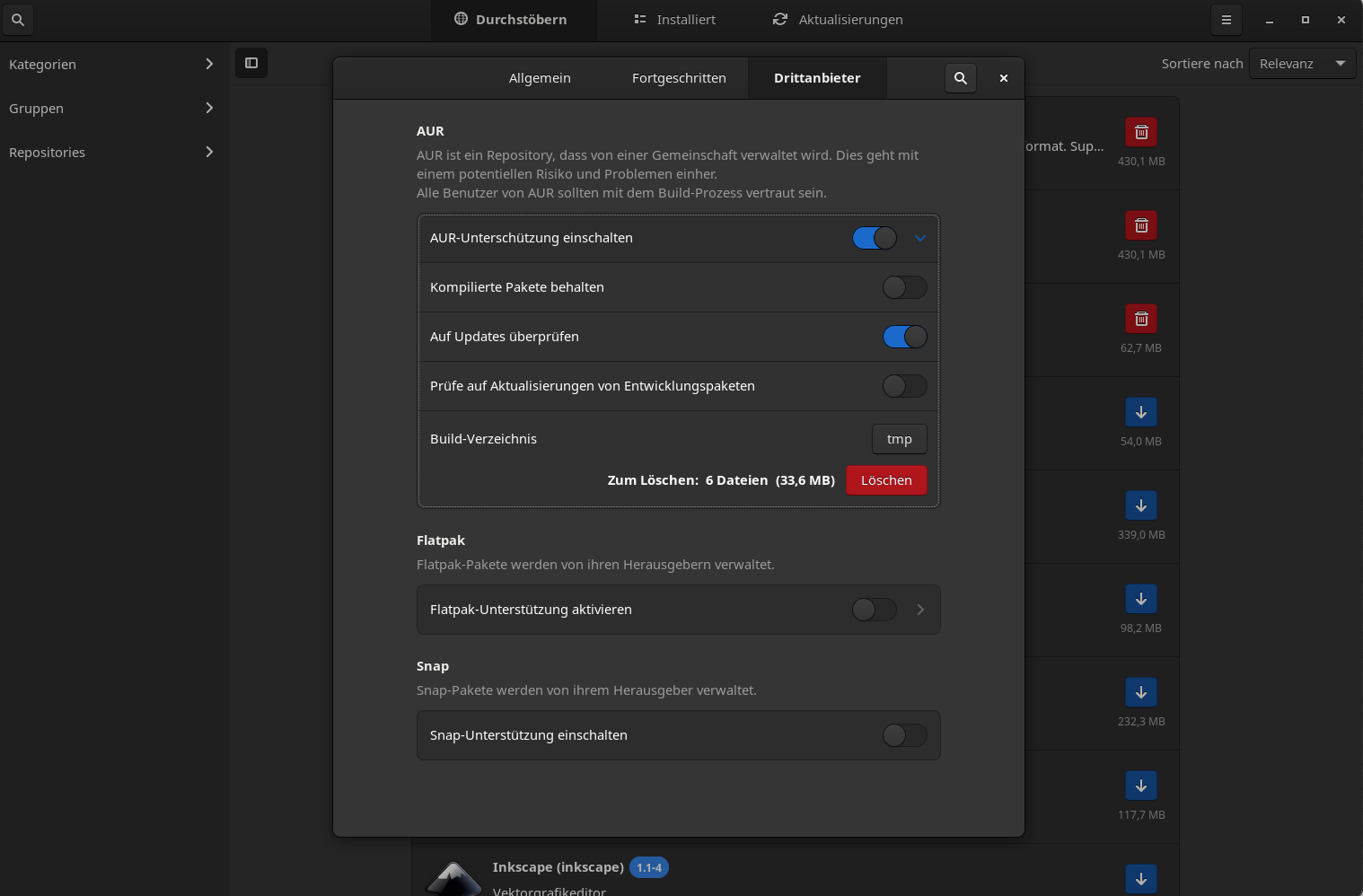Toggle the sidebar panel icon
Screen dimensions: 1363x896
pos(251,63)
